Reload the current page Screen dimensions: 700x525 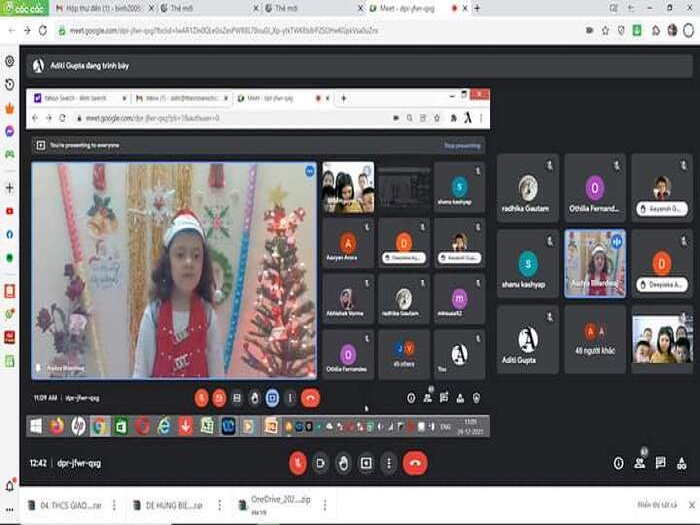(43, 30)
